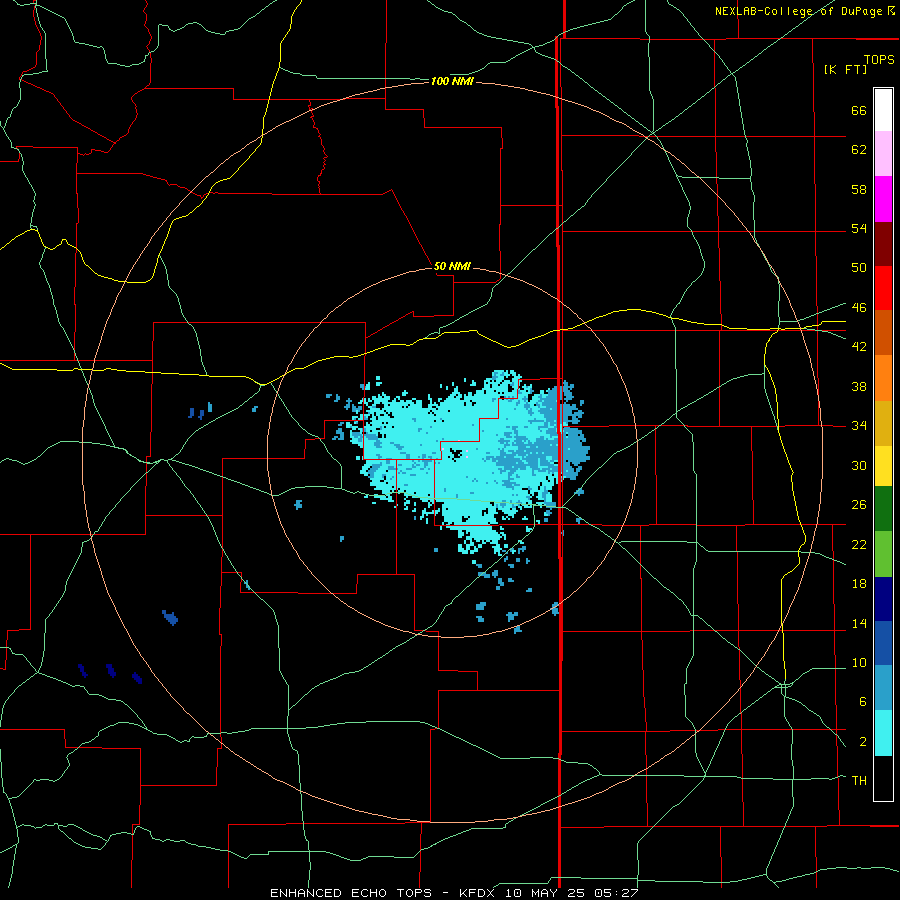Viewport: 900px width, 900px height.
Task: Click the '34' legend value
Action: (x=859, y=426)
